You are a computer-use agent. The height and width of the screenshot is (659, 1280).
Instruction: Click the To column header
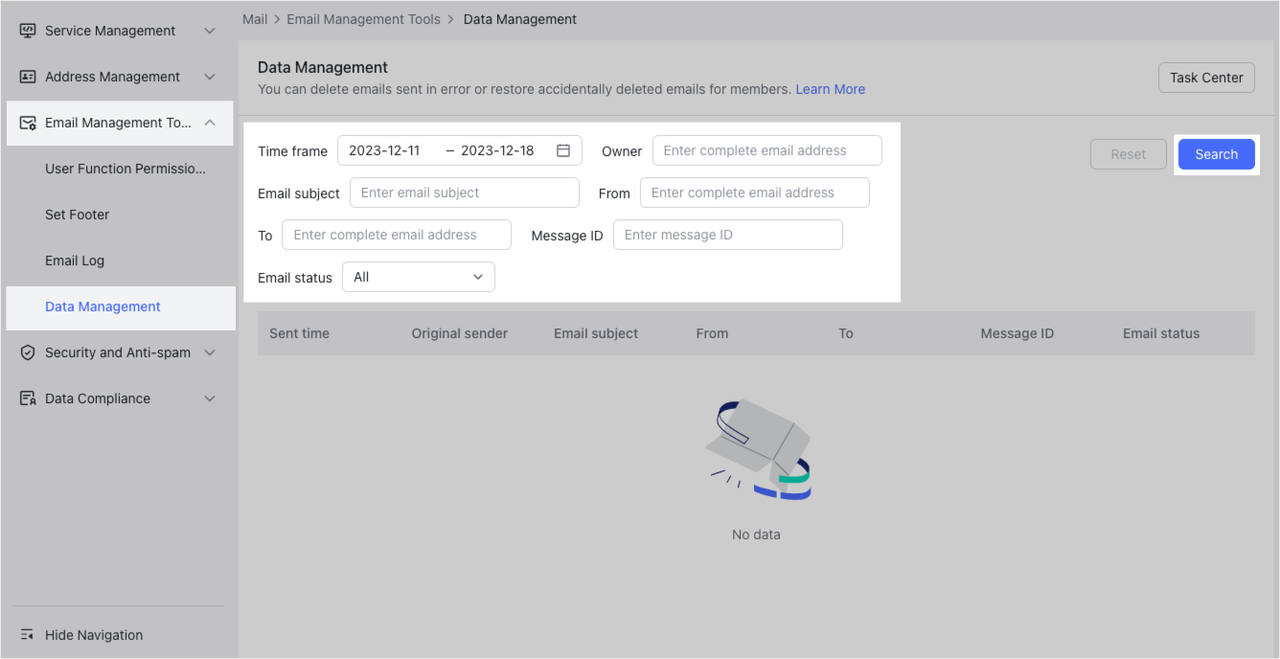pyautogui.click(x=846, y=333)
